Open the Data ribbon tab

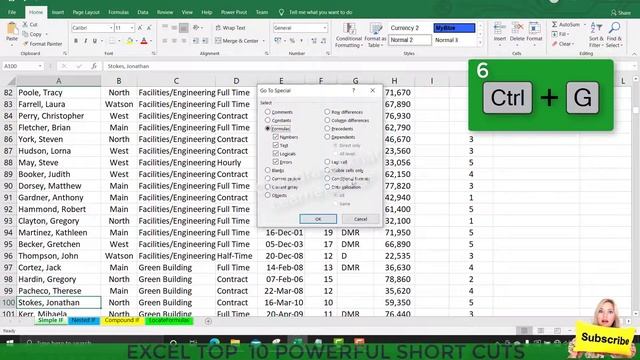[143, 12]
